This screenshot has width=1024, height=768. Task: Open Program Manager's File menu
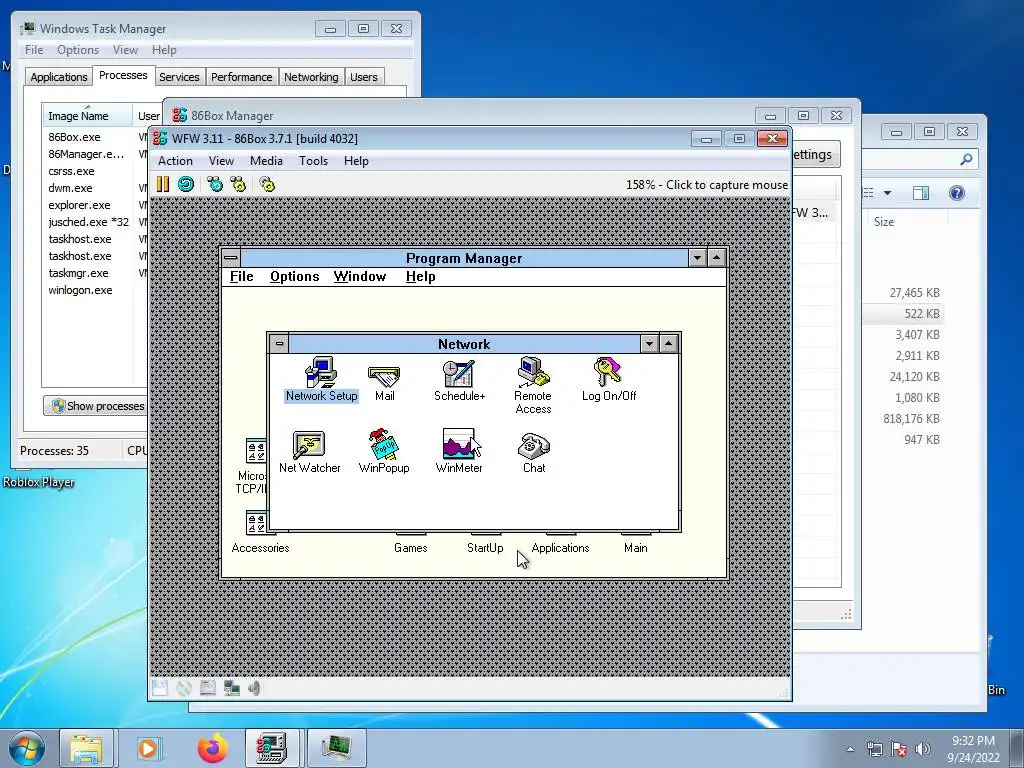pyautogui.click(x=241, y=276)
